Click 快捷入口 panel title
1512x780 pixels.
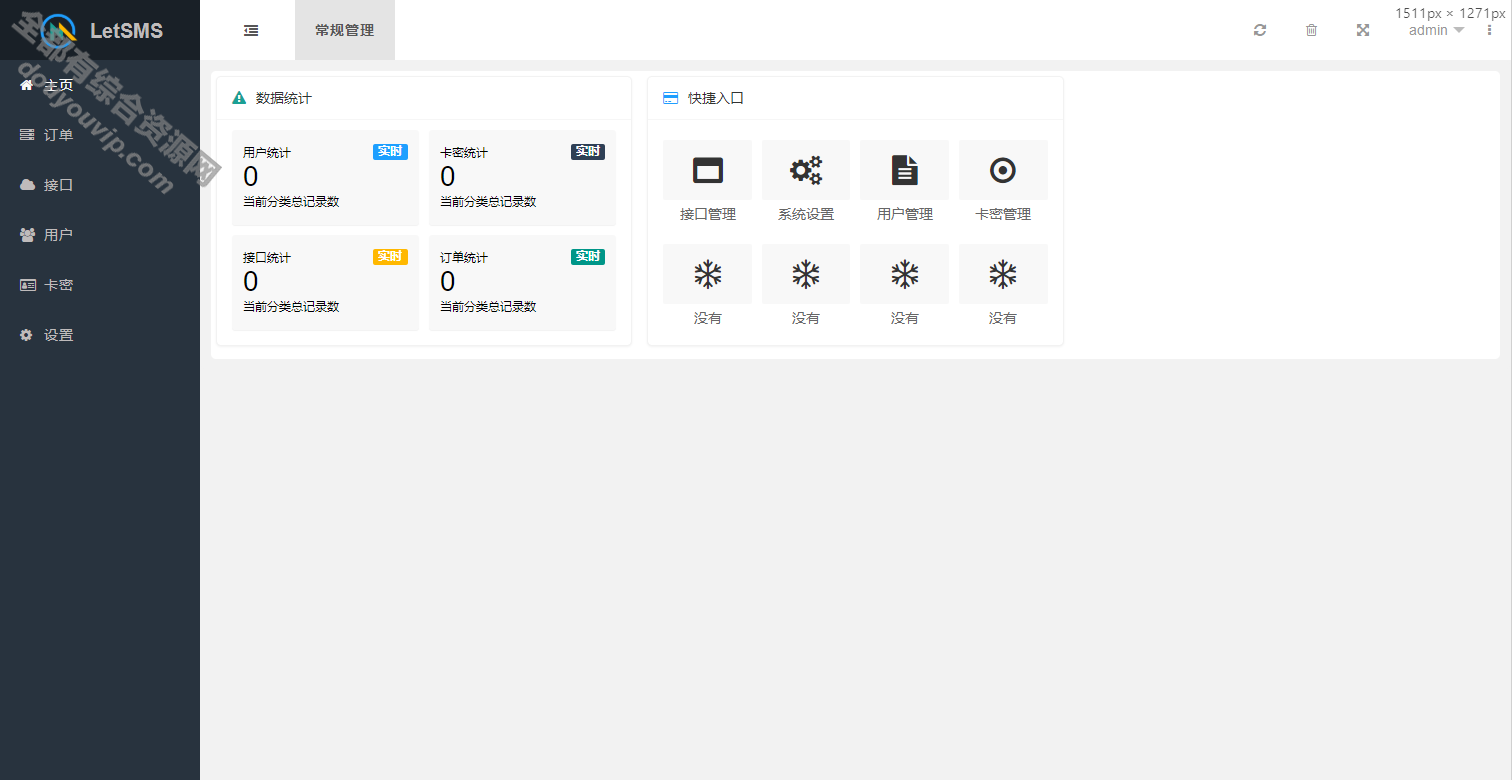tap(716, 98)
